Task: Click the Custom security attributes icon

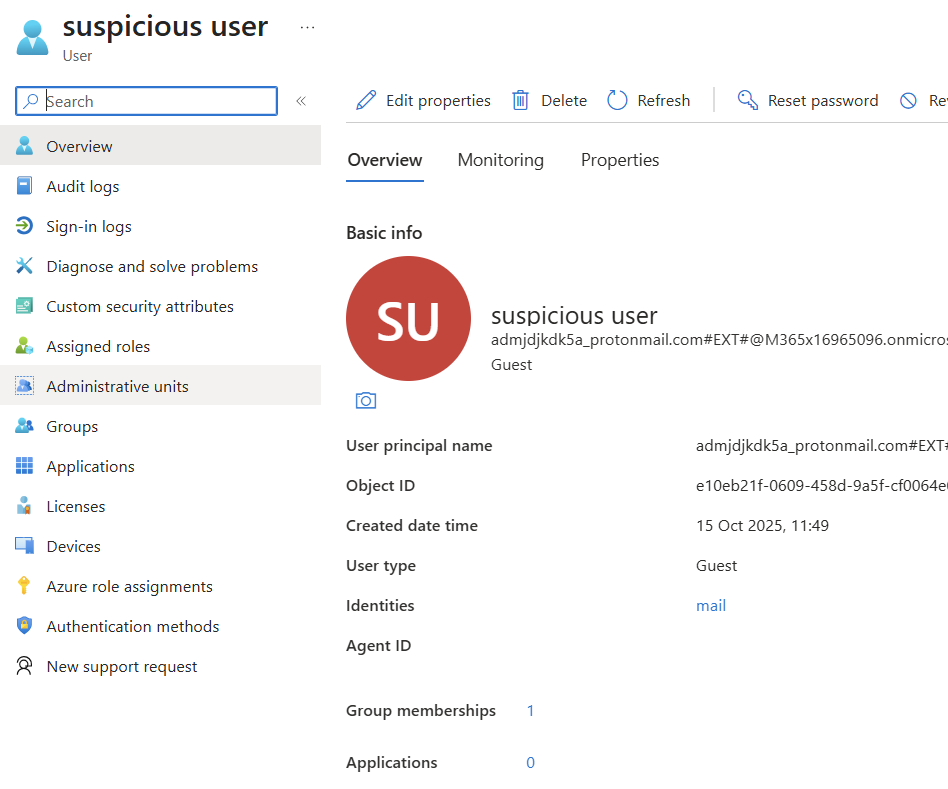Action: point(25,306)
